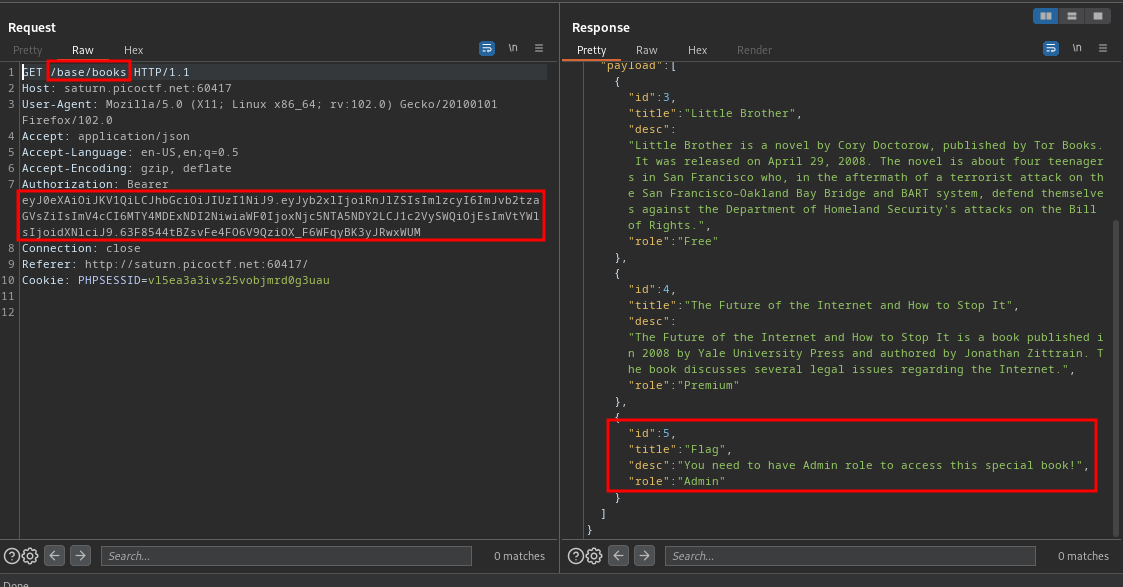Click the "id":3 line in response
Screen dimensions: 1123x587
click(x=652, y=97)
